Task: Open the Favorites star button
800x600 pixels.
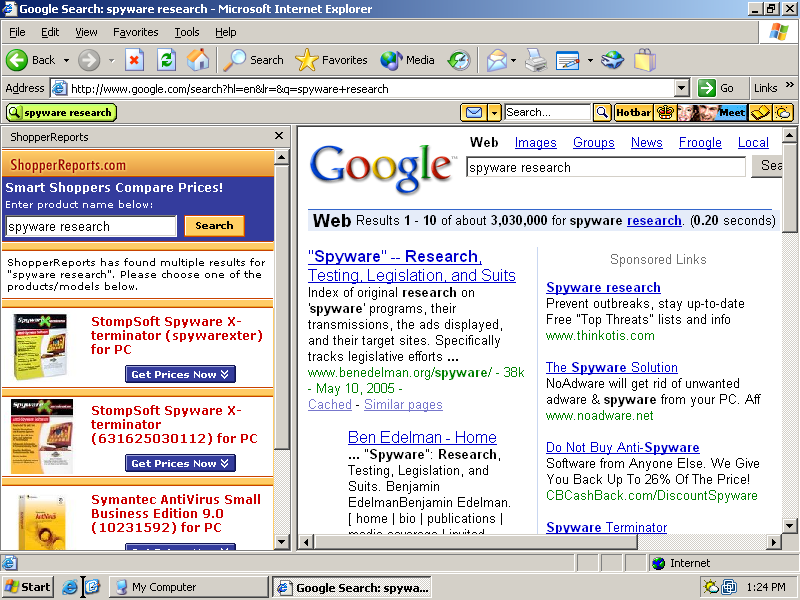Action: click(331, 60)
